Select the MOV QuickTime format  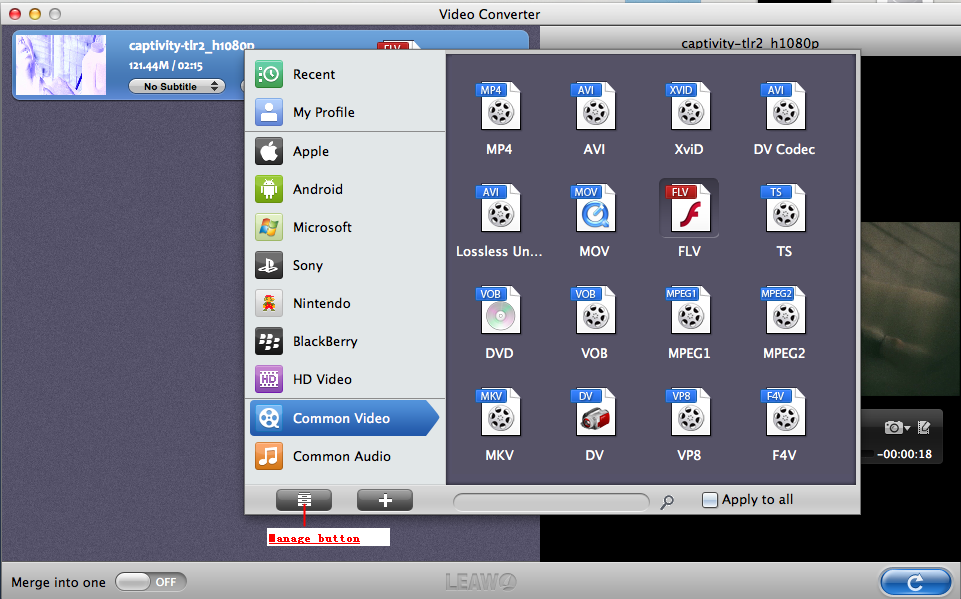(x=594, y=209)
